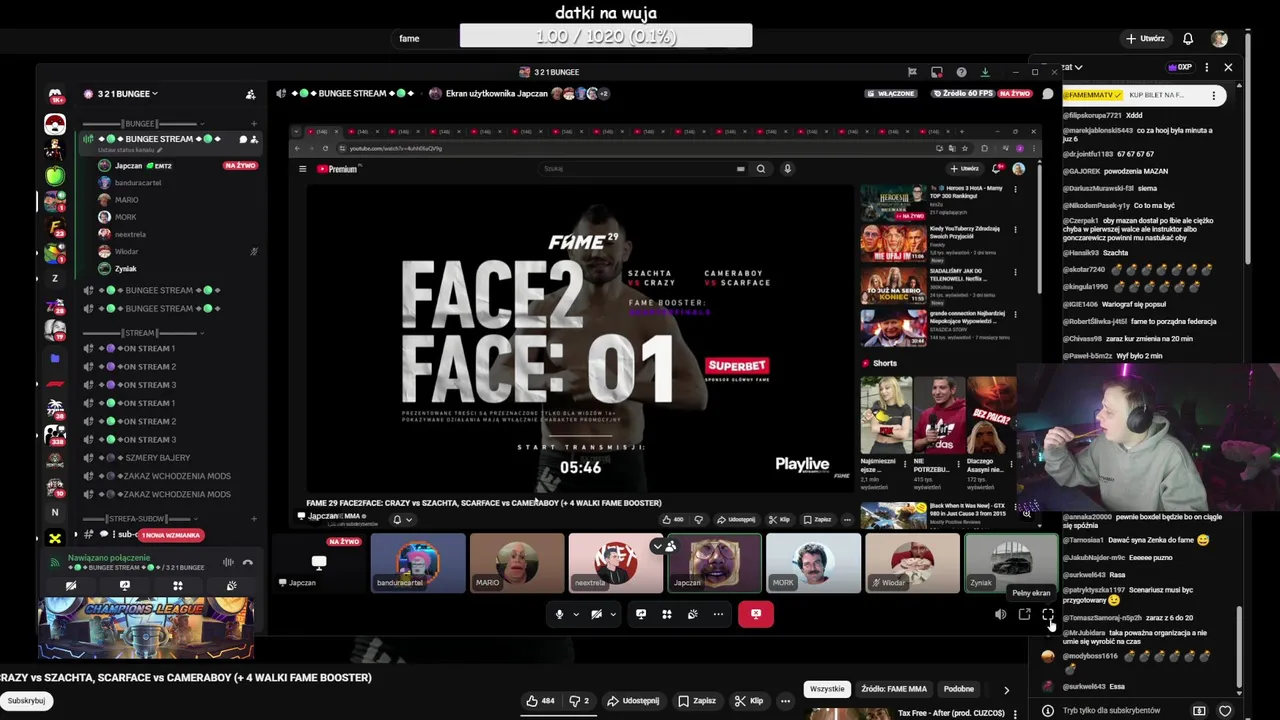The width and height of the screenshot is (1280, 720).
Task: Open camera options arrow beside camera button
Action: tap(611, 614)
